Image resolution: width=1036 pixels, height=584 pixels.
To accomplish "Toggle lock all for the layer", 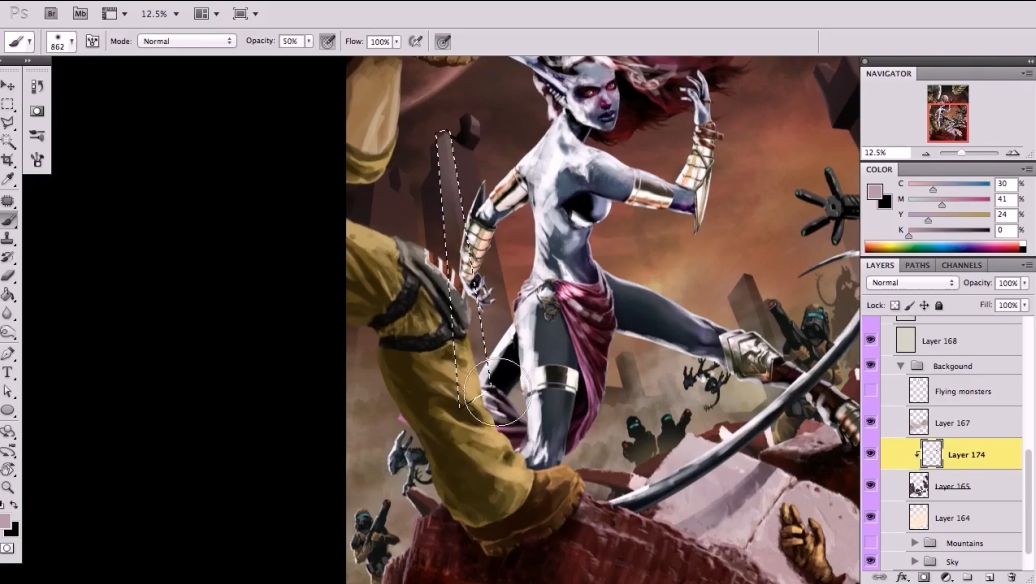I will 939,305.
